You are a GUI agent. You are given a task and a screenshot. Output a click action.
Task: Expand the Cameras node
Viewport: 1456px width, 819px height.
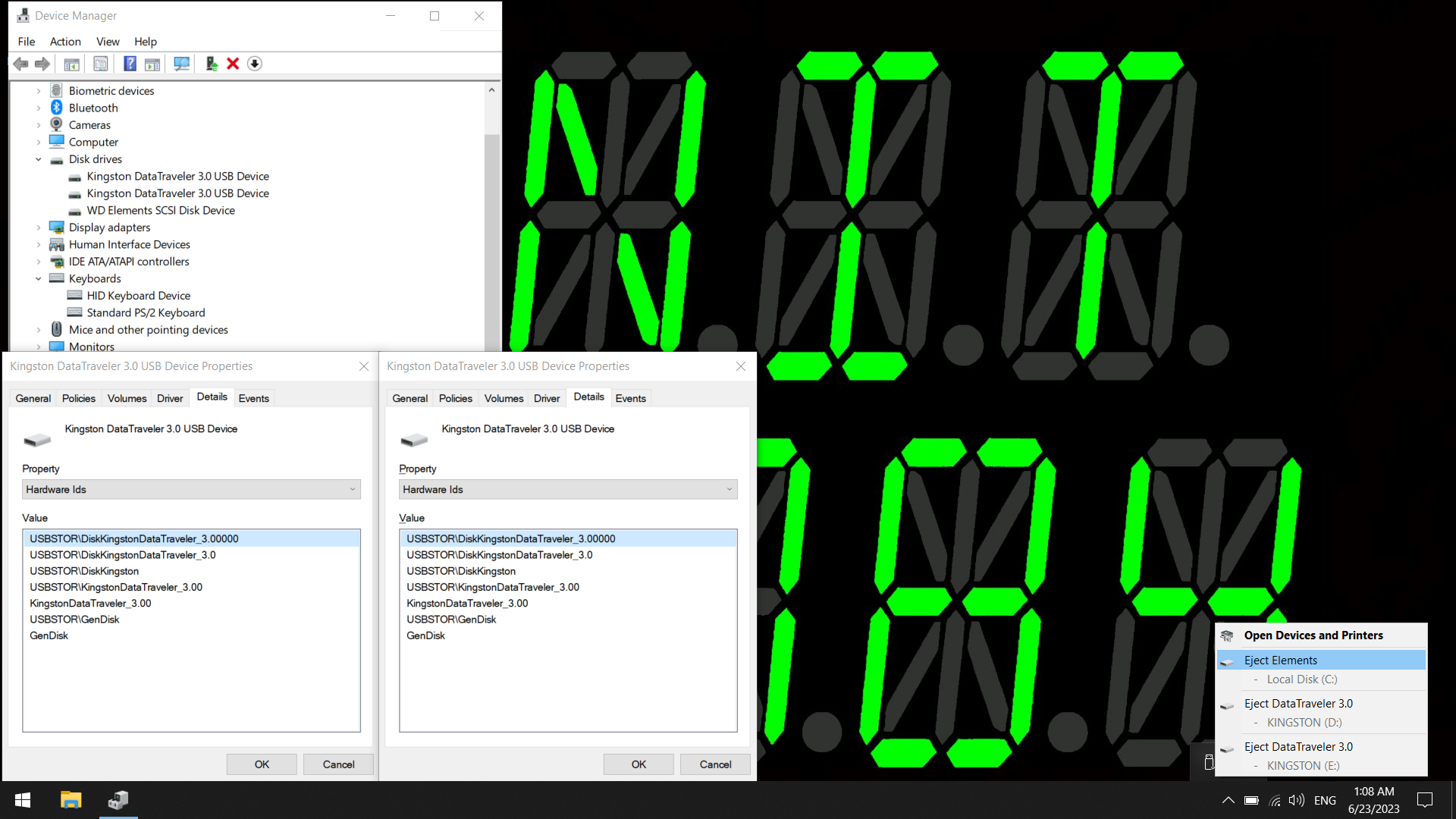pyautogui.click(x=39, y=125)
